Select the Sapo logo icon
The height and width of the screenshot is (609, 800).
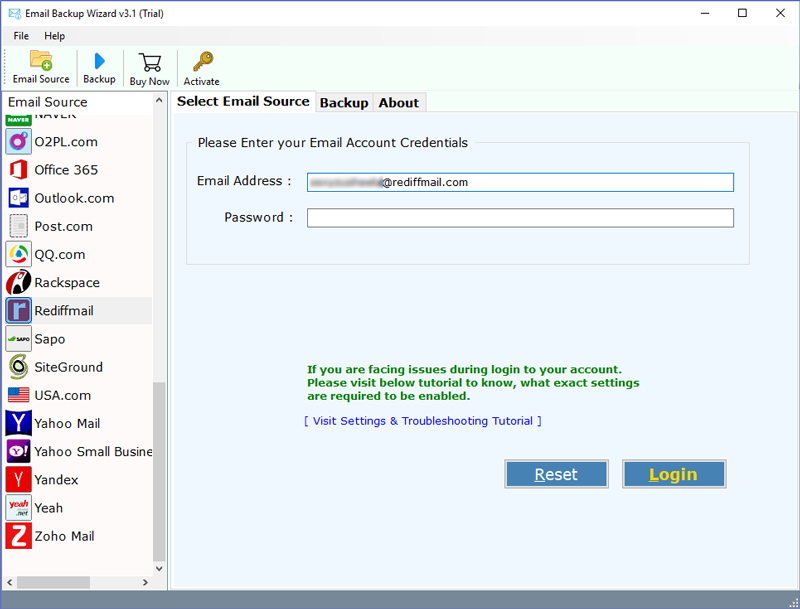pos(18,339)
